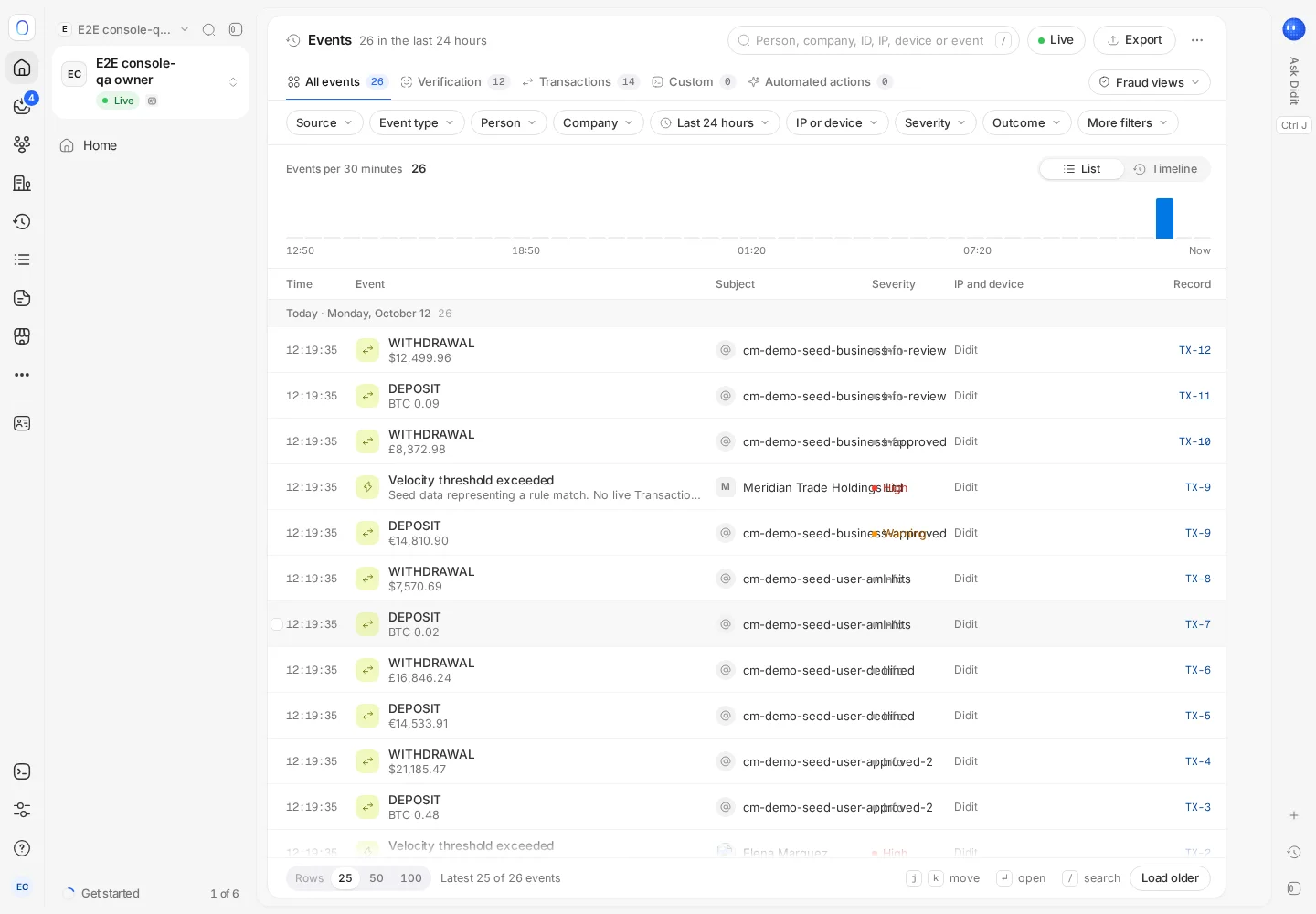Viewport: 1316px width, 914px height.
Task: Open the Severity filter dropdown
Action: click(935, 122)
